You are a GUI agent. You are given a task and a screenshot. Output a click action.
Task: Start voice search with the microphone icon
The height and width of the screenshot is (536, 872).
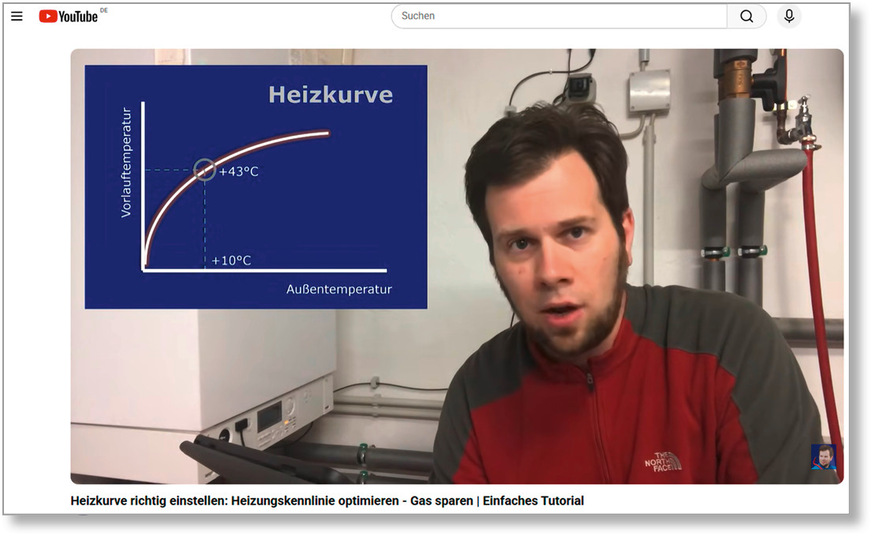(x=789, y=16)
